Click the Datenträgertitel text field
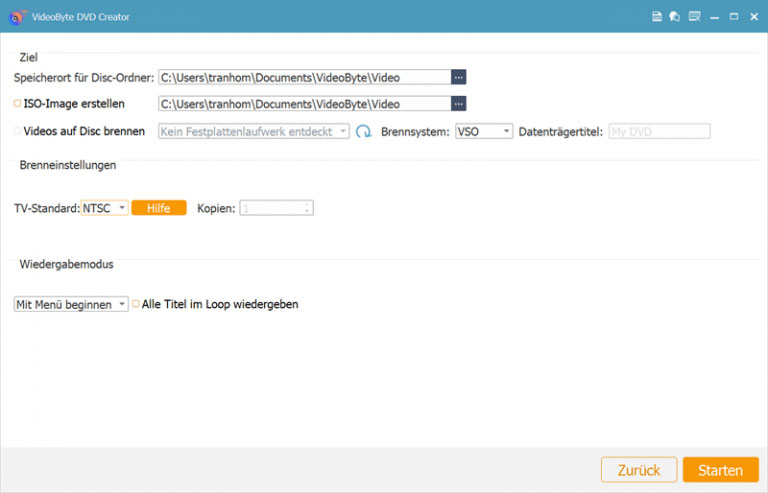768x493 pixels. tap(659, 131)
